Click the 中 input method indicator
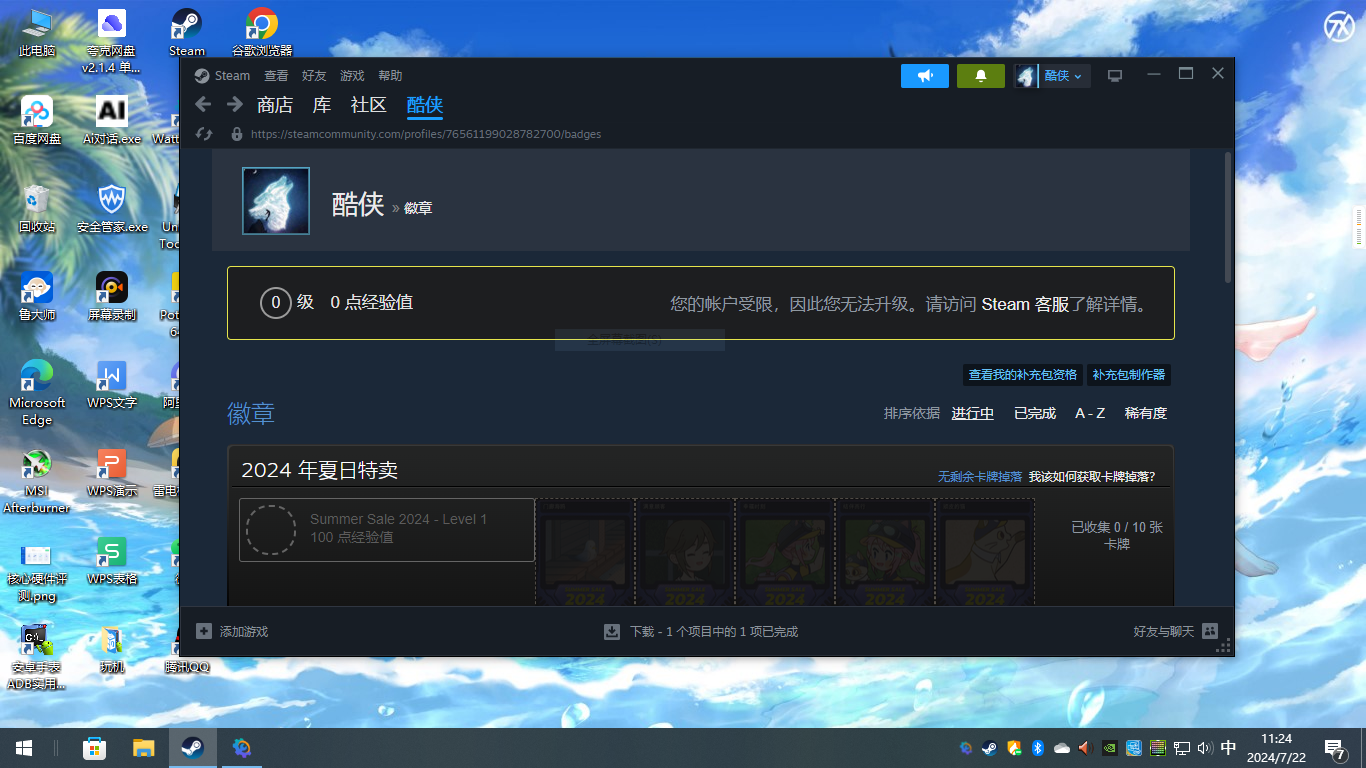This screenshot has width=1366, height=768. [x=1229, y=748]
